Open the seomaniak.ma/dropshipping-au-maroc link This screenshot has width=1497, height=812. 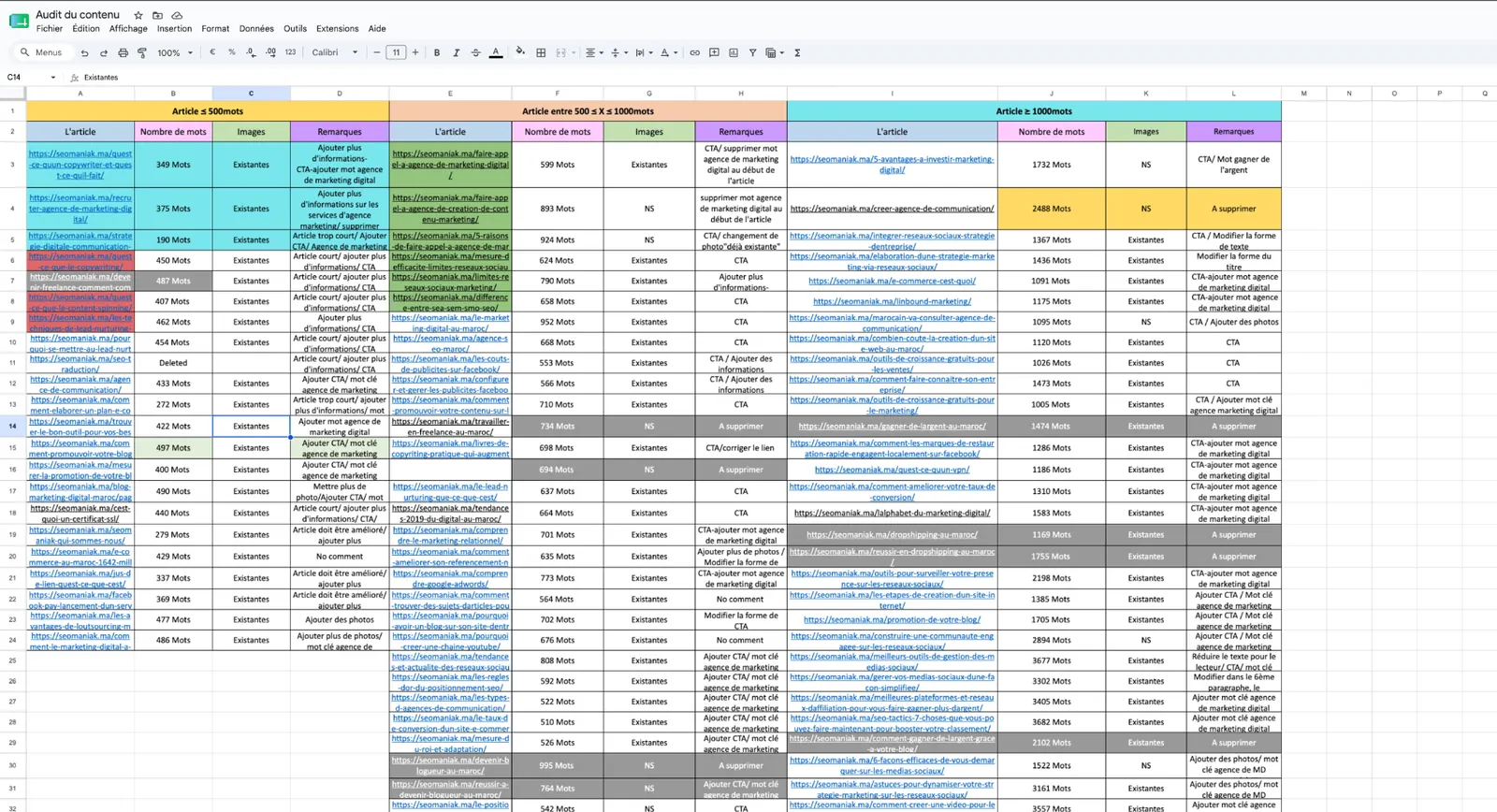point(892,535)
